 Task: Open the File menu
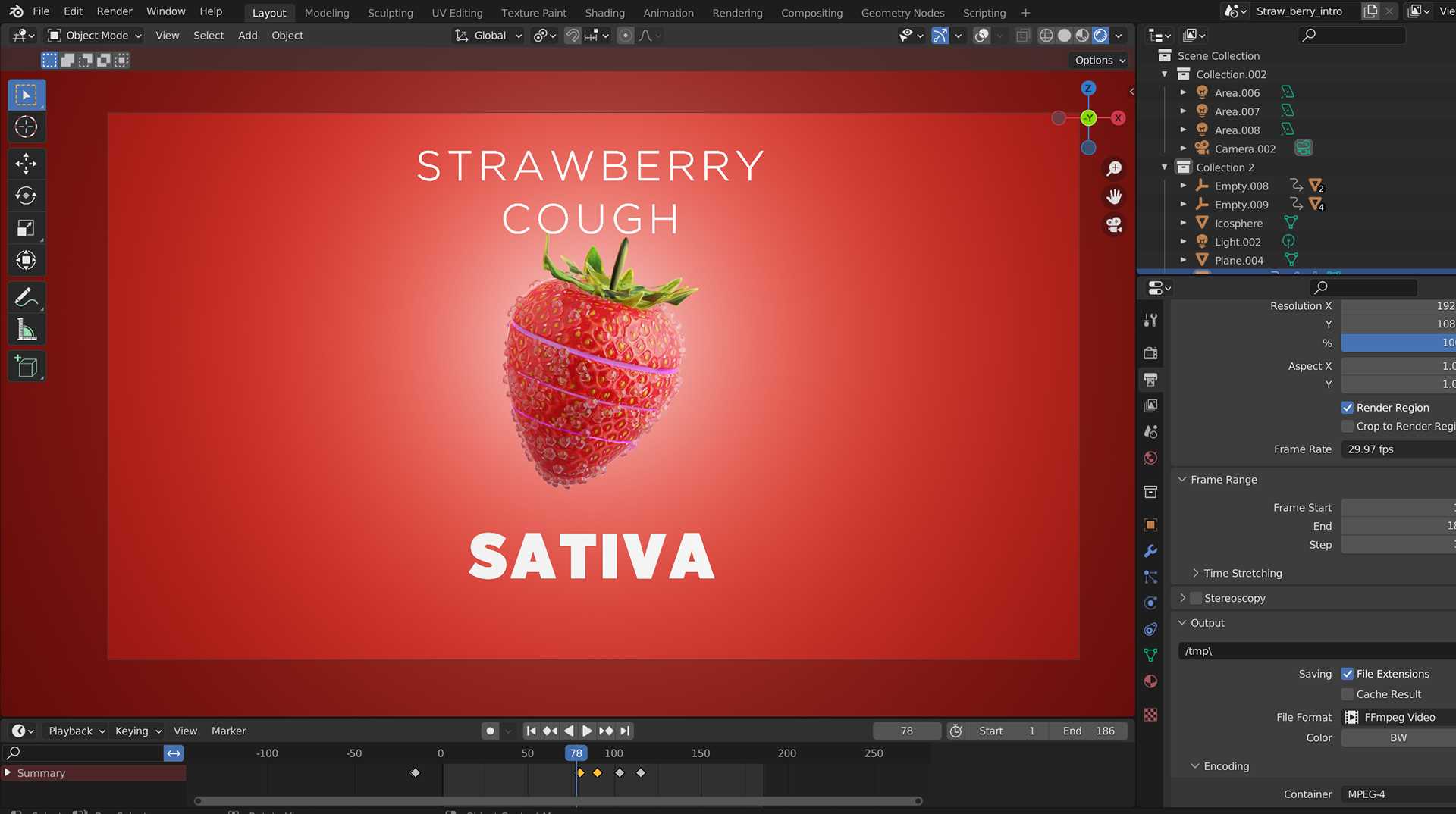(x=41, y=11)
